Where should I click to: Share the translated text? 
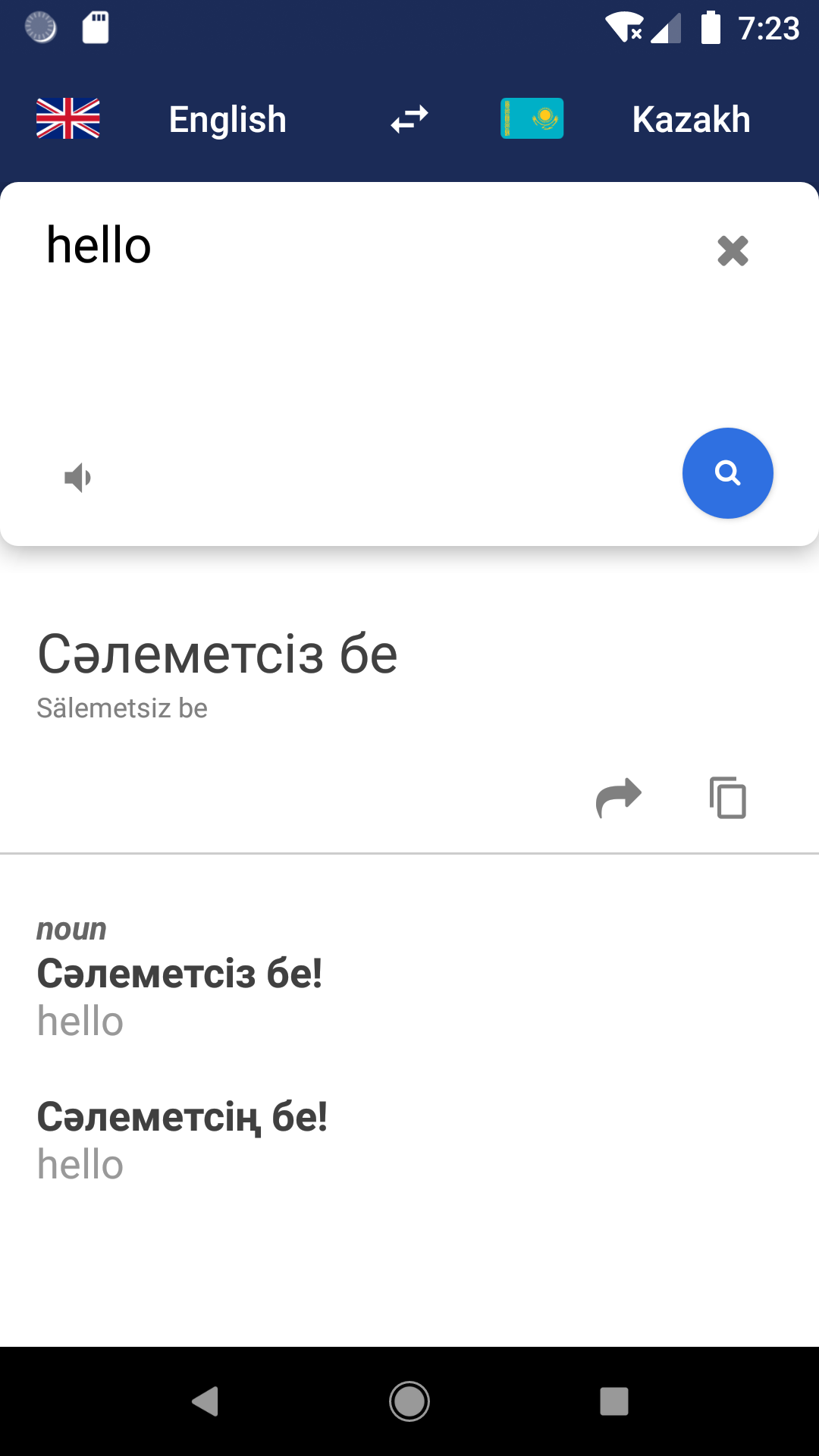click(x=619, y=798)
